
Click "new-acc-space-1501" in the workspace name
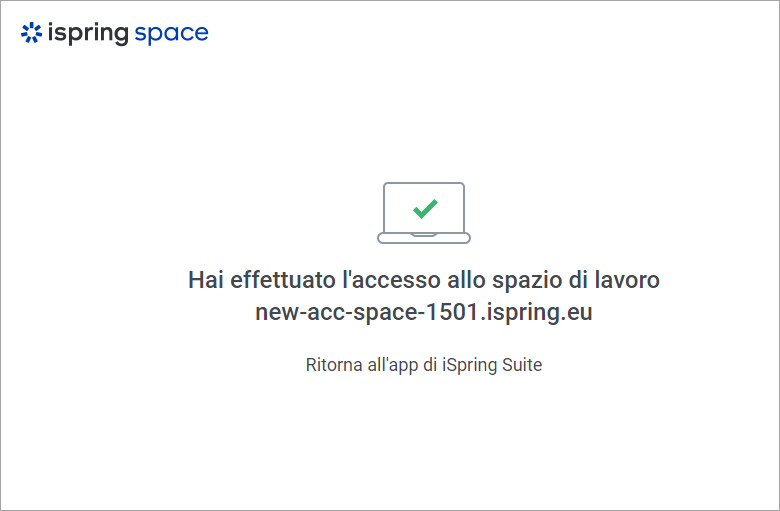[367, 312]
